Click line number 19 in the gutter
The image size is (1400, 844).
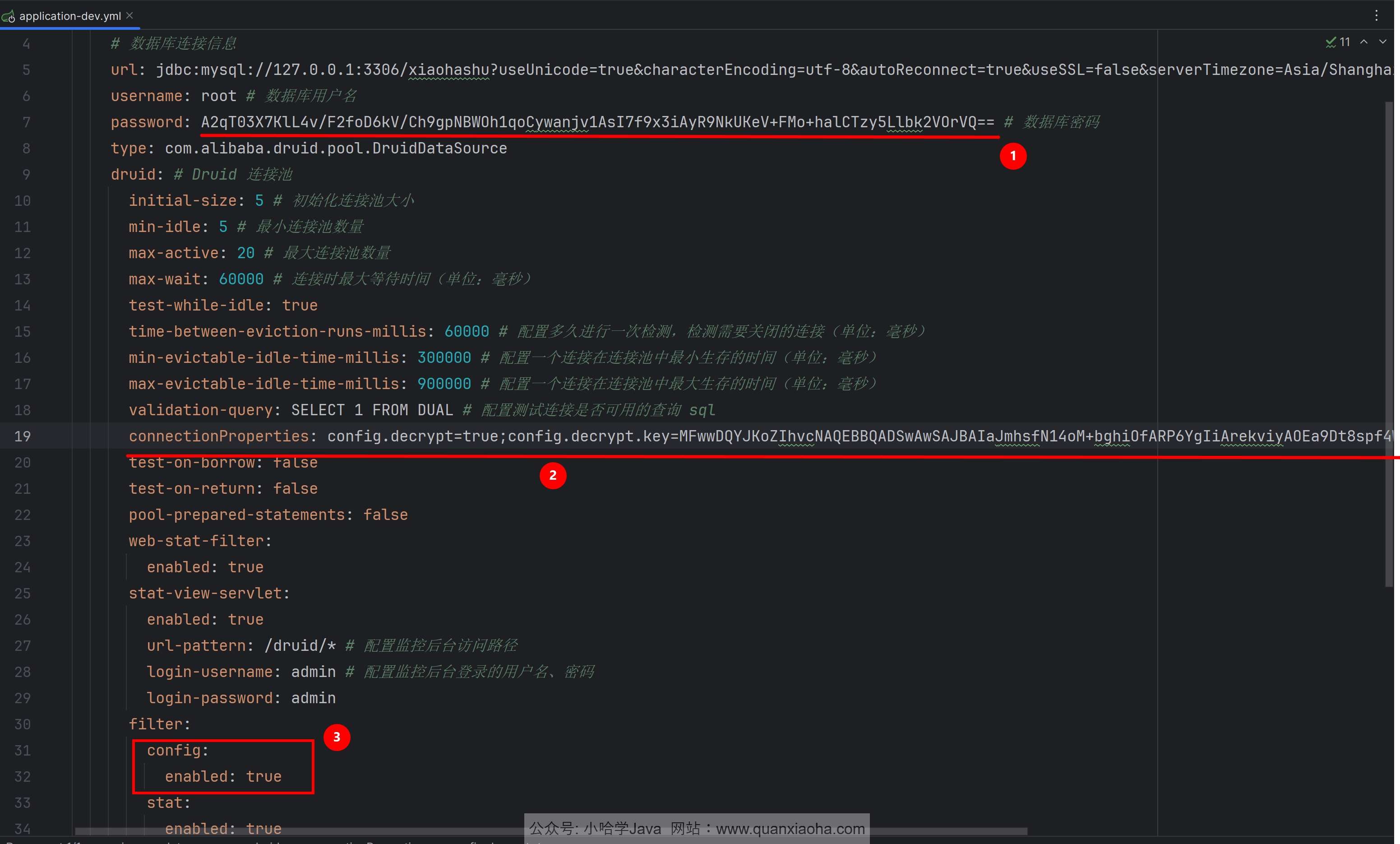22,436
